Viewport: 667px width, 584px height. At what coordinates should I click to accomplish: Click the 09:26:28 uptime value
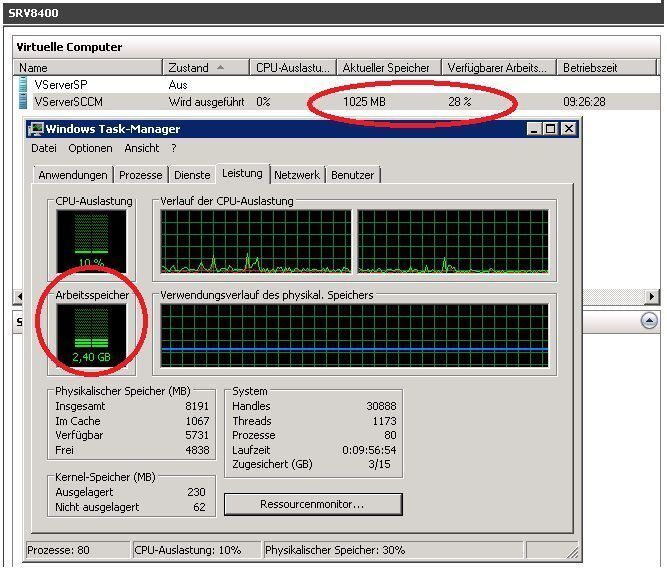[x=584, y=102]
